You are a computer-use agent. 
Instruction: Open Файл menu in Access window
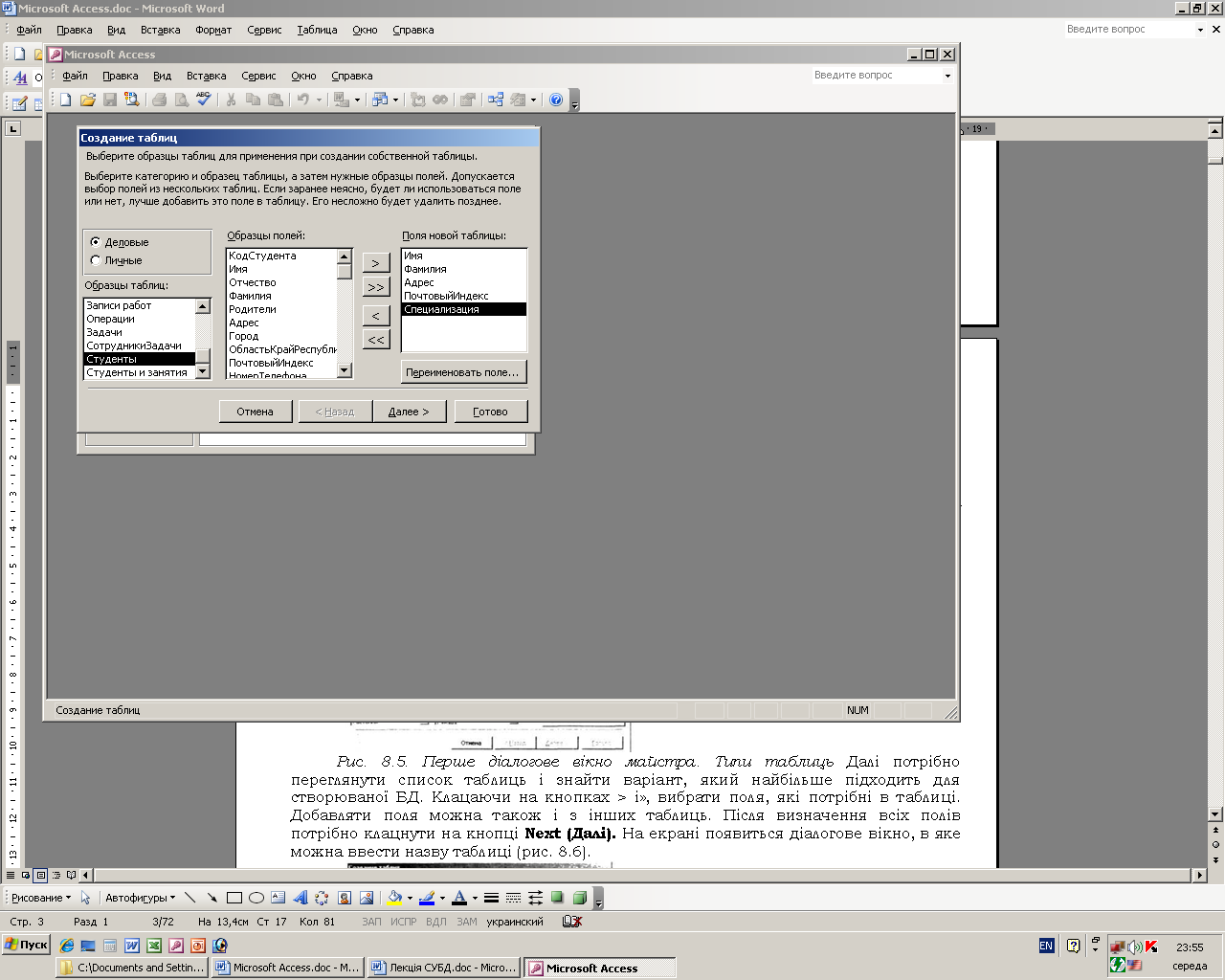point(75,76)
